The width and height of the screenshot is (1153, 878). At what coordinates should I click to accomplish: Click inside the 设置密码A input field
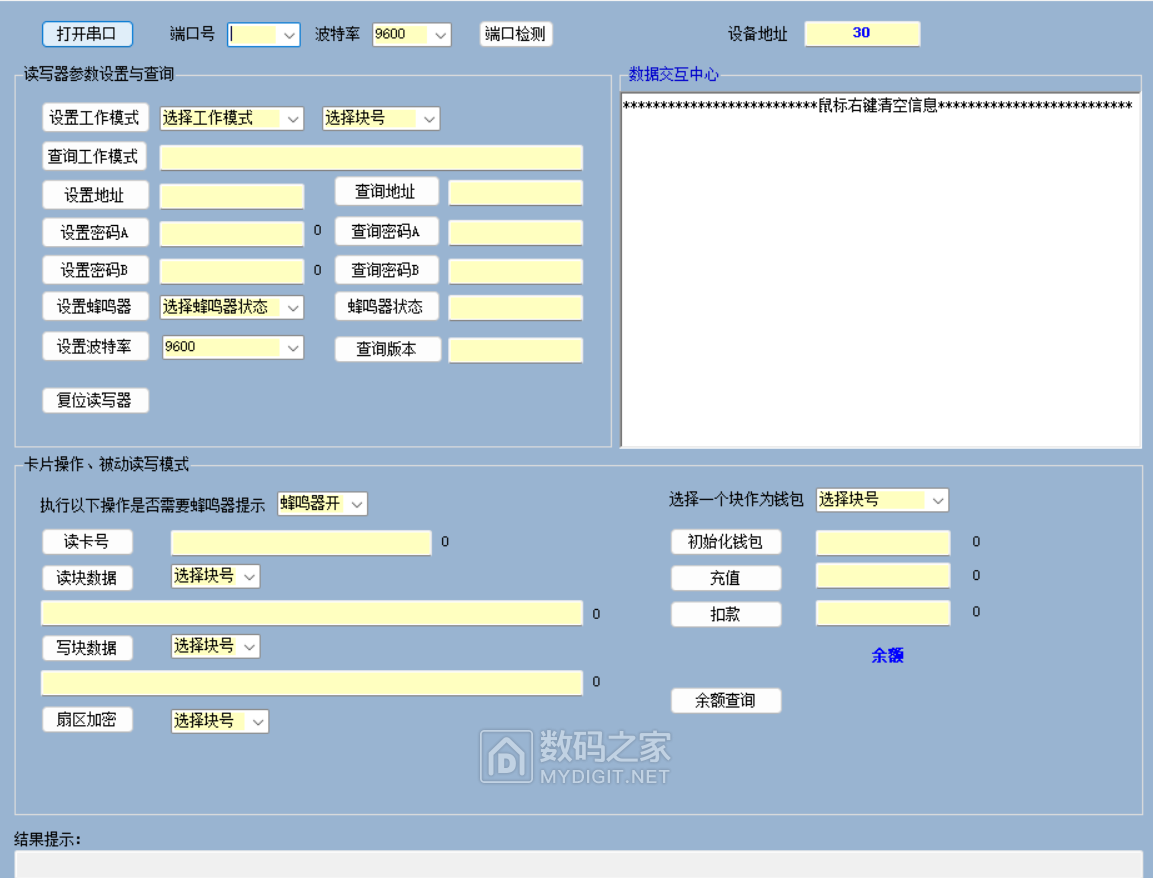231,232
